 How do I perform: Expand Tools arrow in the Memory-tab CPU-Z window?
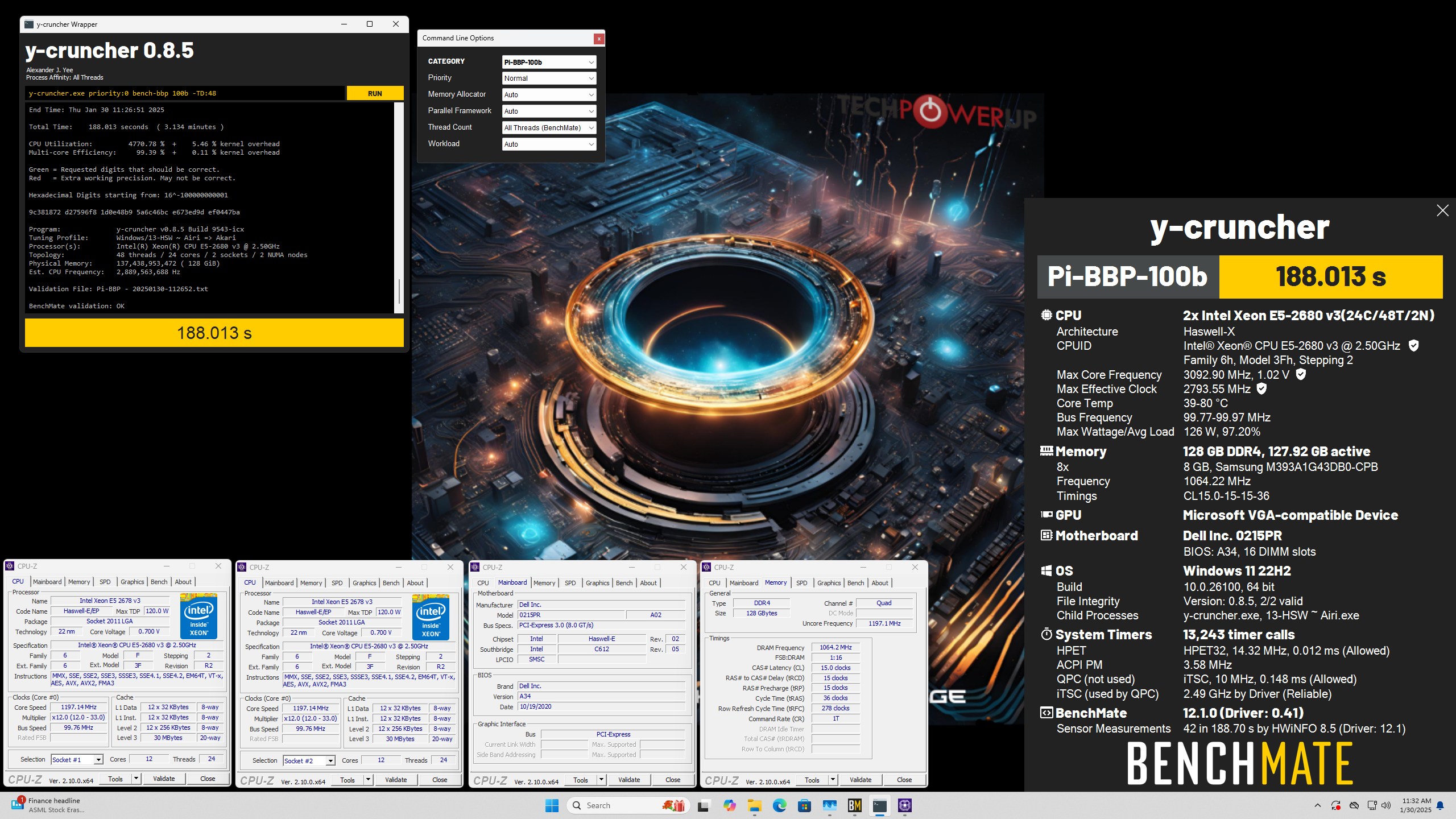(833, 780)
